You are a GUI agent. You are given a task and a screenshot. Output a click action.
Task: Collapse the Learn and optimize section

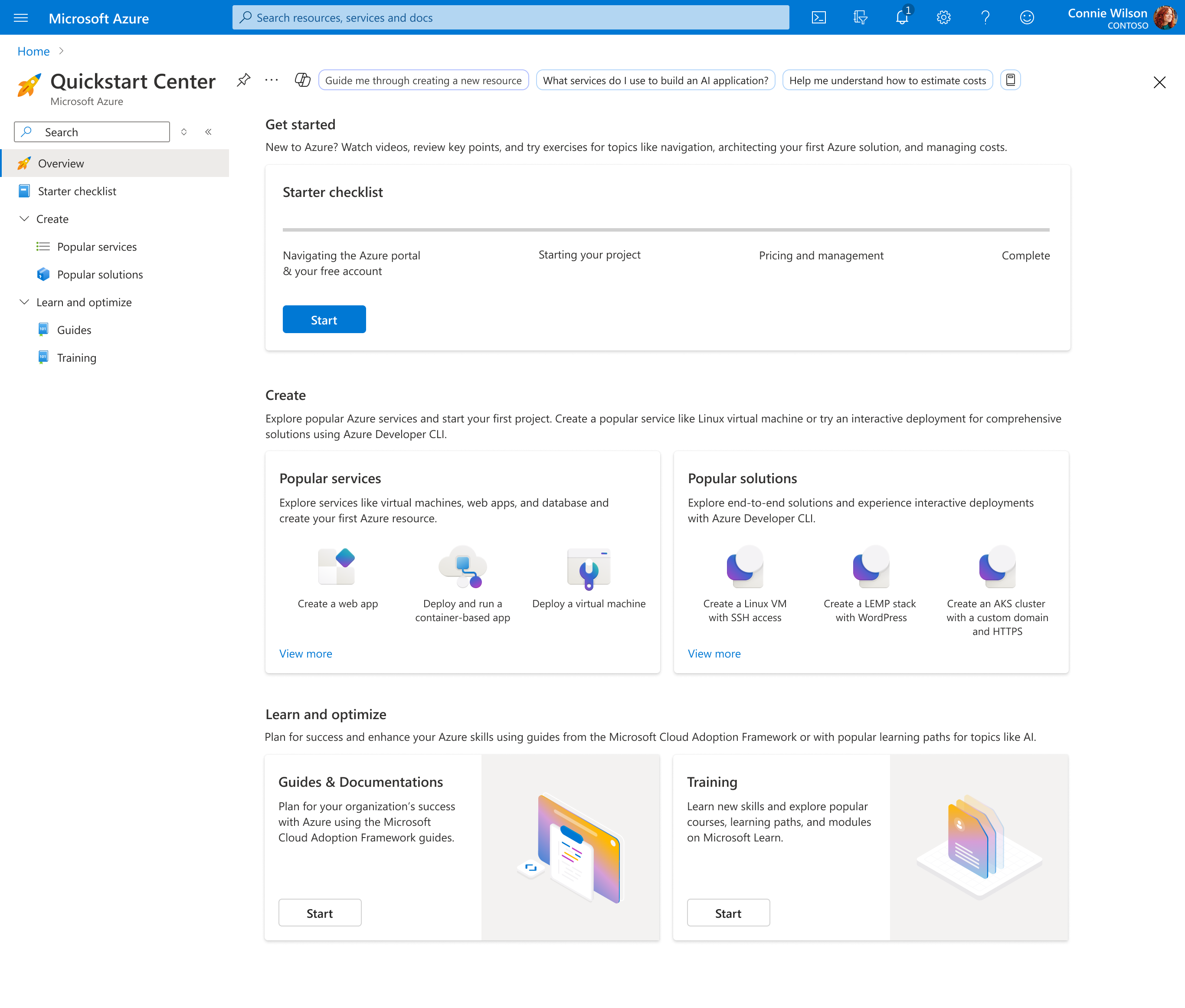25,302
